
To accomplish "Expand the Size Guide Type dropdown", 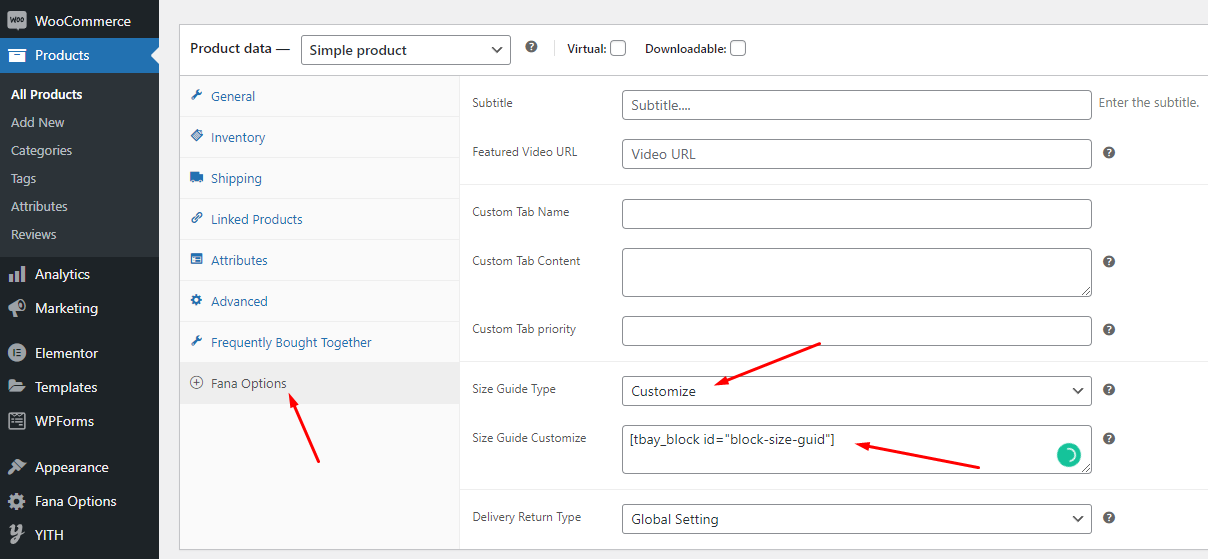I will [857, 391].
